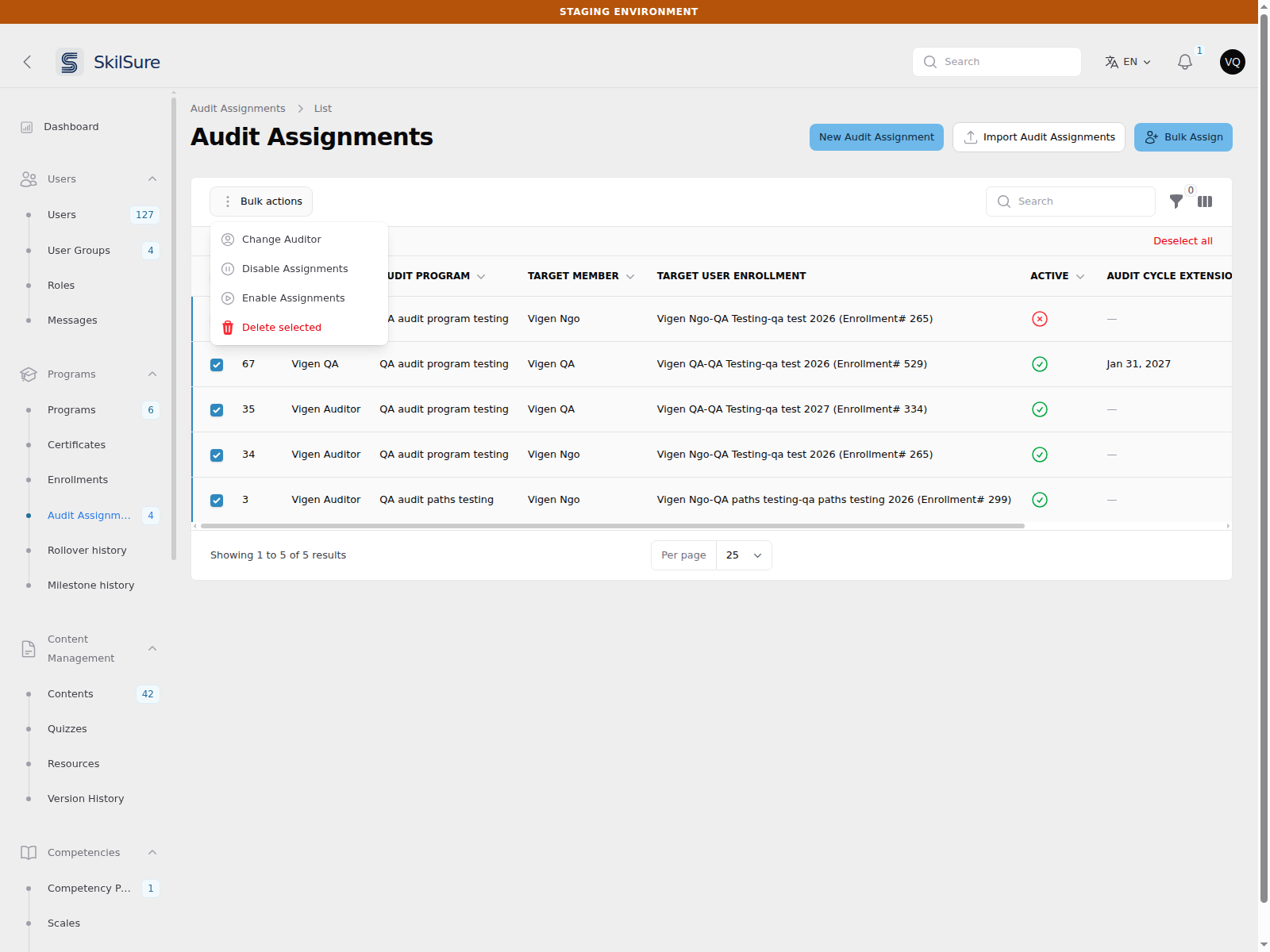Uncheck the checkbox for row 67
This screenshot has height=952, width=1270.
click(x=217, y=365)
